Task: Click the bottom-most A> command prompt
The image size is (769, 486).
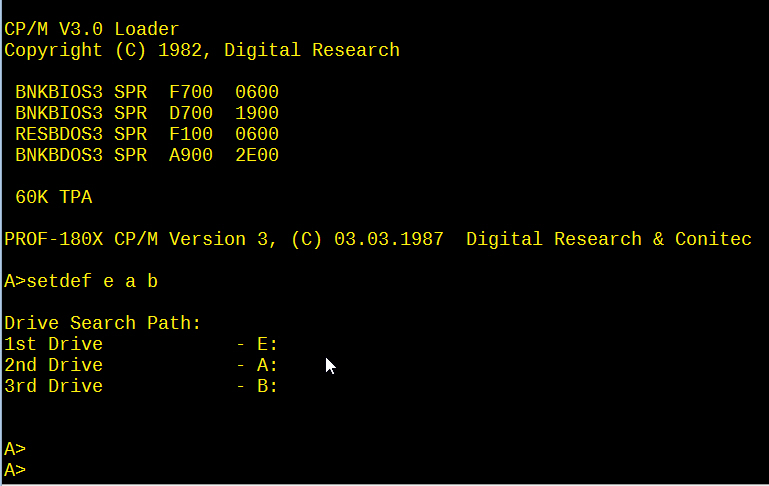Action: [15, 470]
